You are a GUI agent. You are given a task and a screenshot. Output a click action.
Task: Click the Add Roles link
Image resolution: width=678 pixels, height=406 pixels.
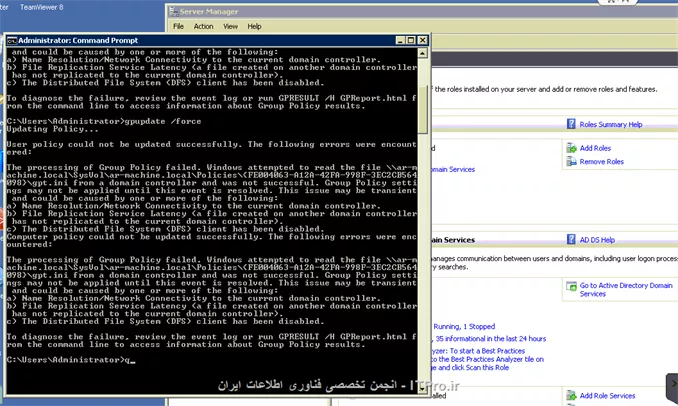[x=595, y=148]
